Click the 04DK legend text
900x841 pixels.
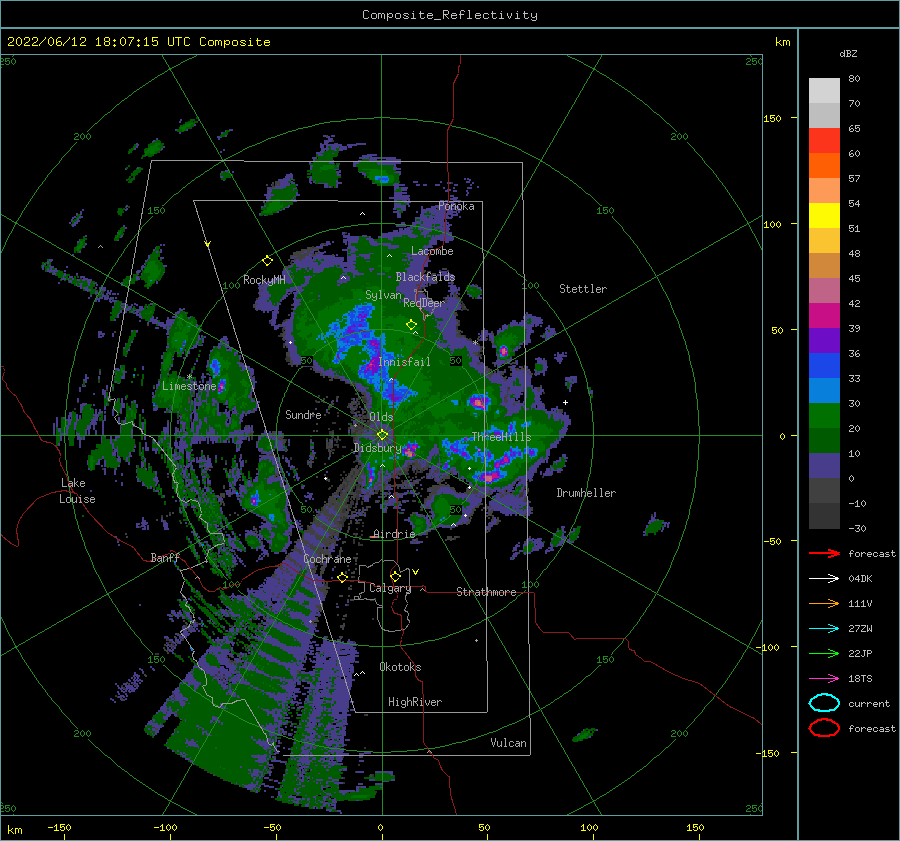point(860,579)
